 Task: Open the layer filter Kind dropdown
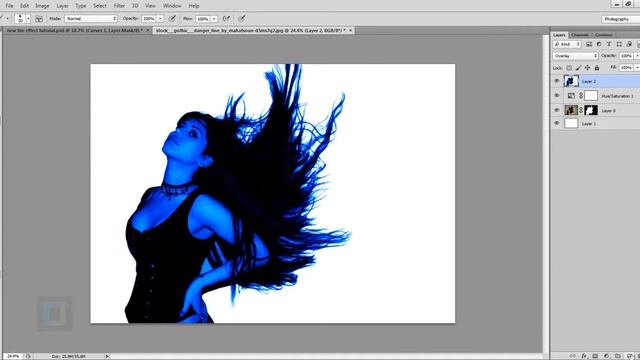click(x=567, y=44)
